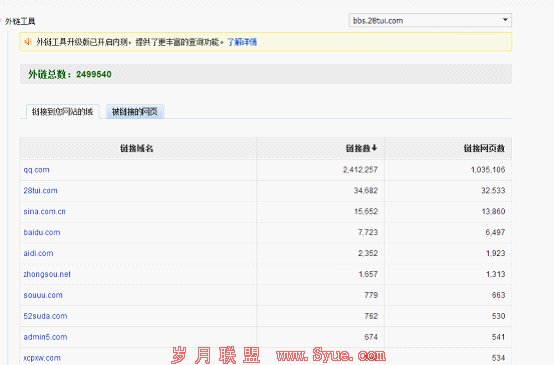Click the 762 link count cell
The height and width of the screenshot is (365, 554).
[371, 316]
